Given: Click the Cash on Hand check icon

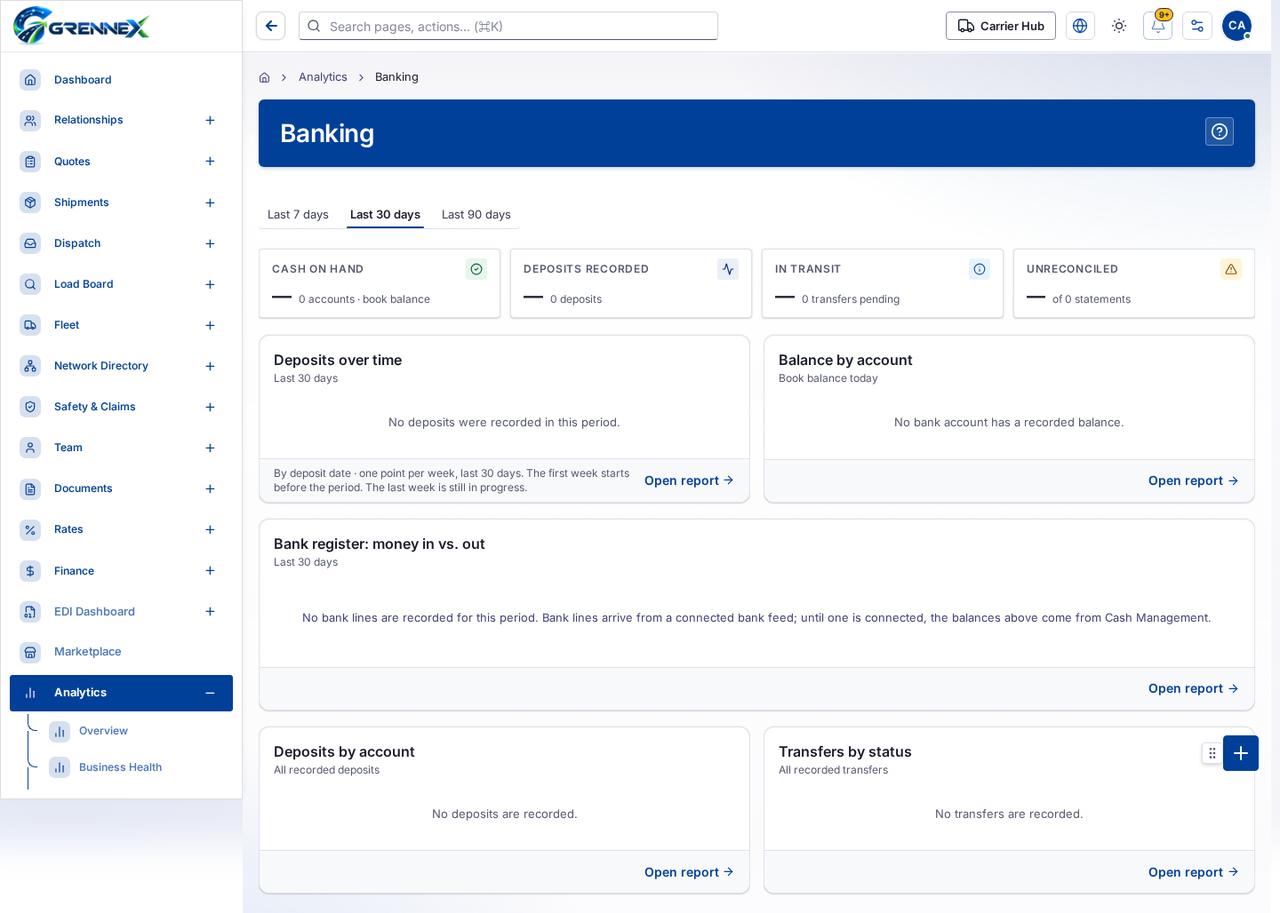Looking at the screenshot, I should coord(476,269).
